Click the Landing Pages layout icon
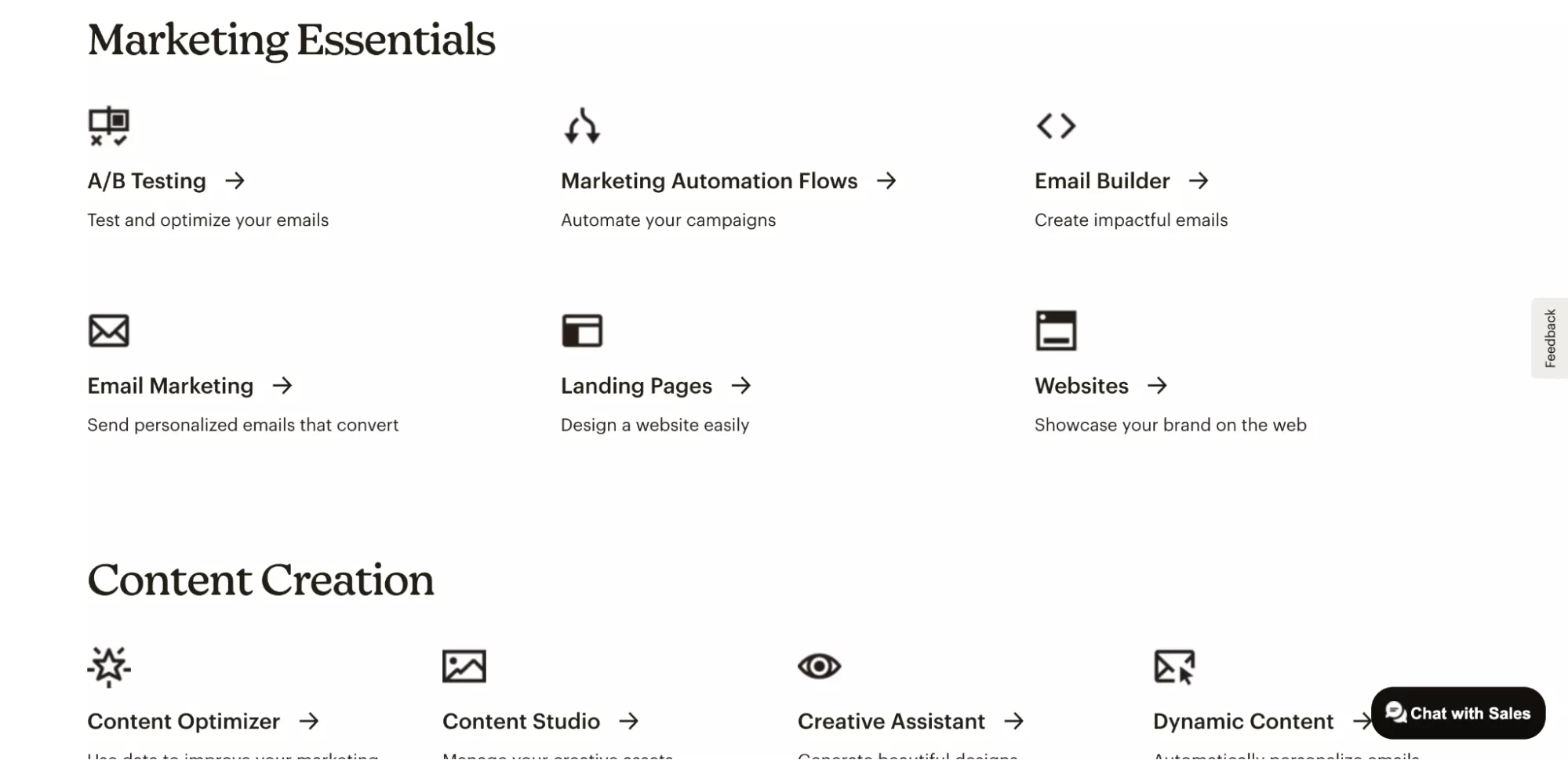 (582, 330)
